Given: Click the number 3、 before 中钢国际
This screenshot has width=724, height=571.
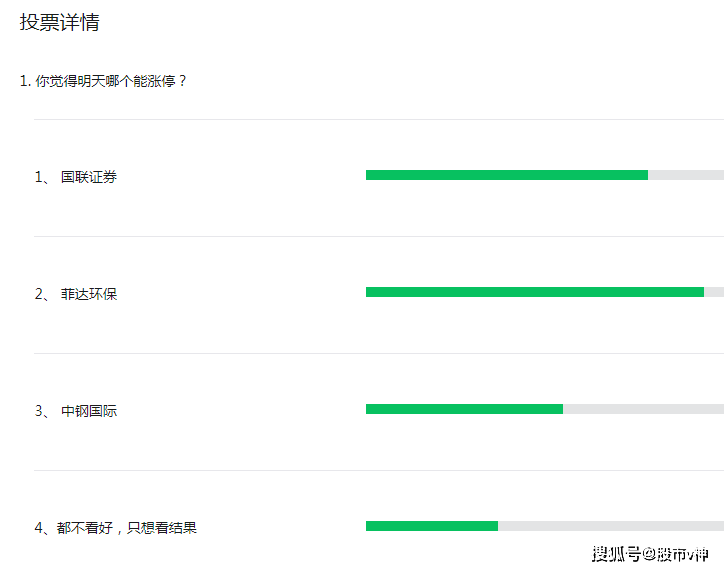Looking at the screenshot, I should 42,411.
